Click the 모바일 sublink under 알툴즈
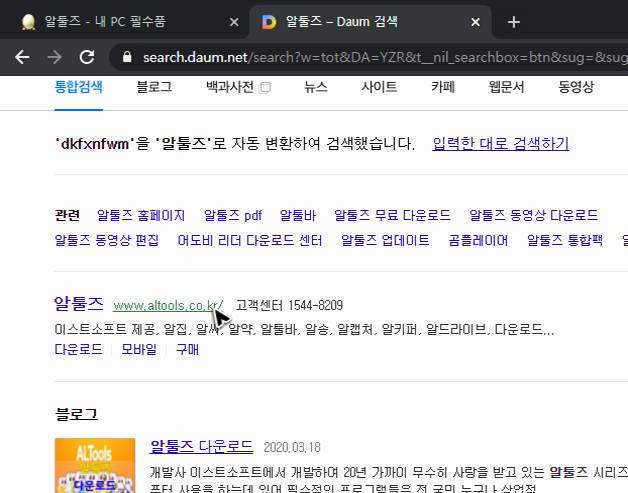 (139, 350)
